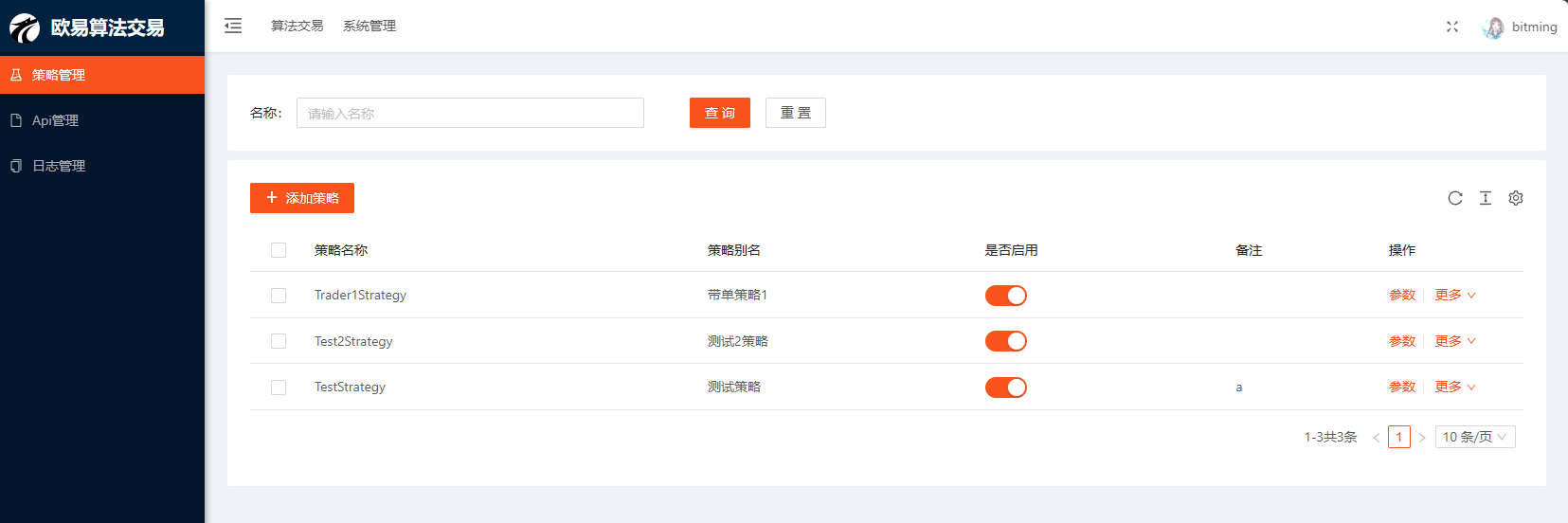
Task: Click the 测试策略 alias cell
Action: [x=734, y=387]
